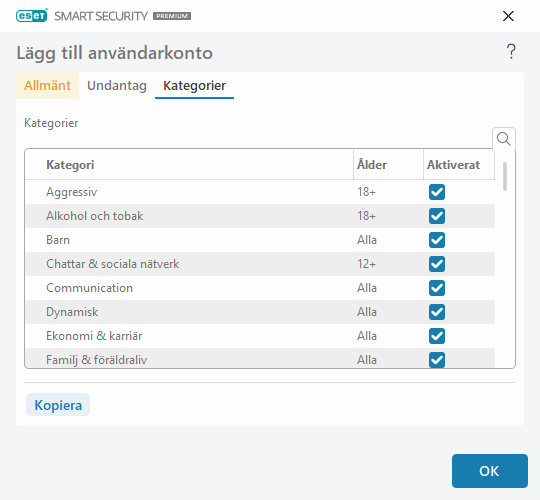
Task: Sort by the Kategori column header
Action: [189, 165]
